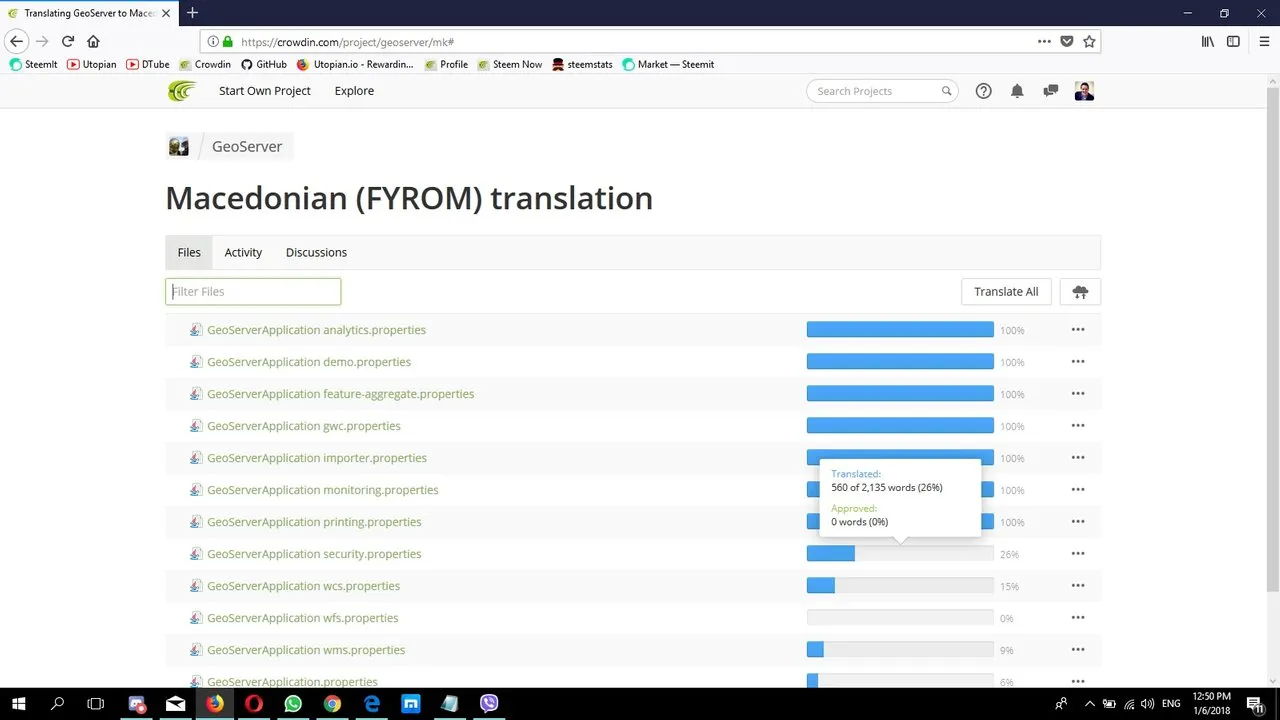Reload the page with the refresh icon

coord(68,41)
